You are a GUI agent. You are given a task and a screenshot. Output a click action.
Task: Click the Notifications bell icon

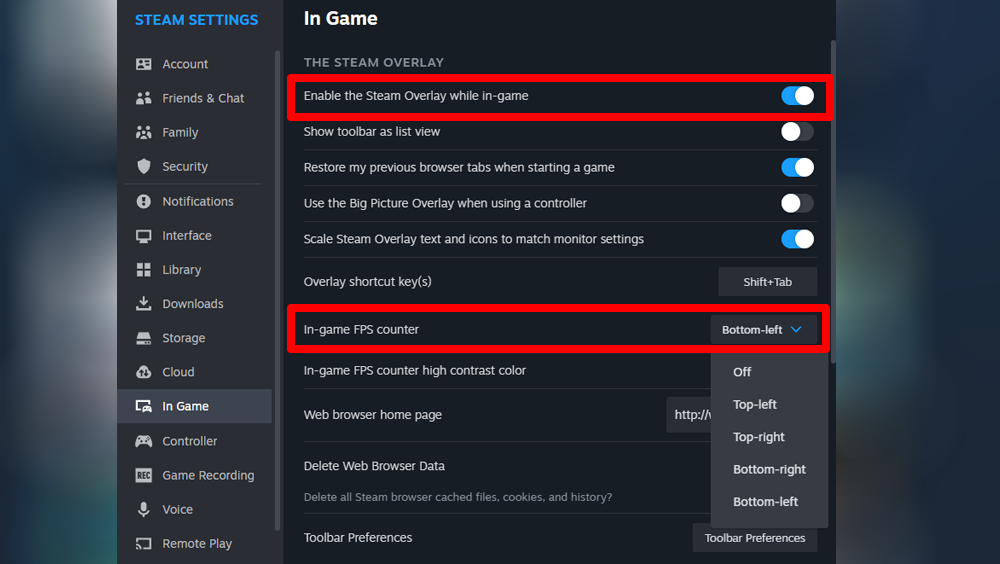click(144, 201)
